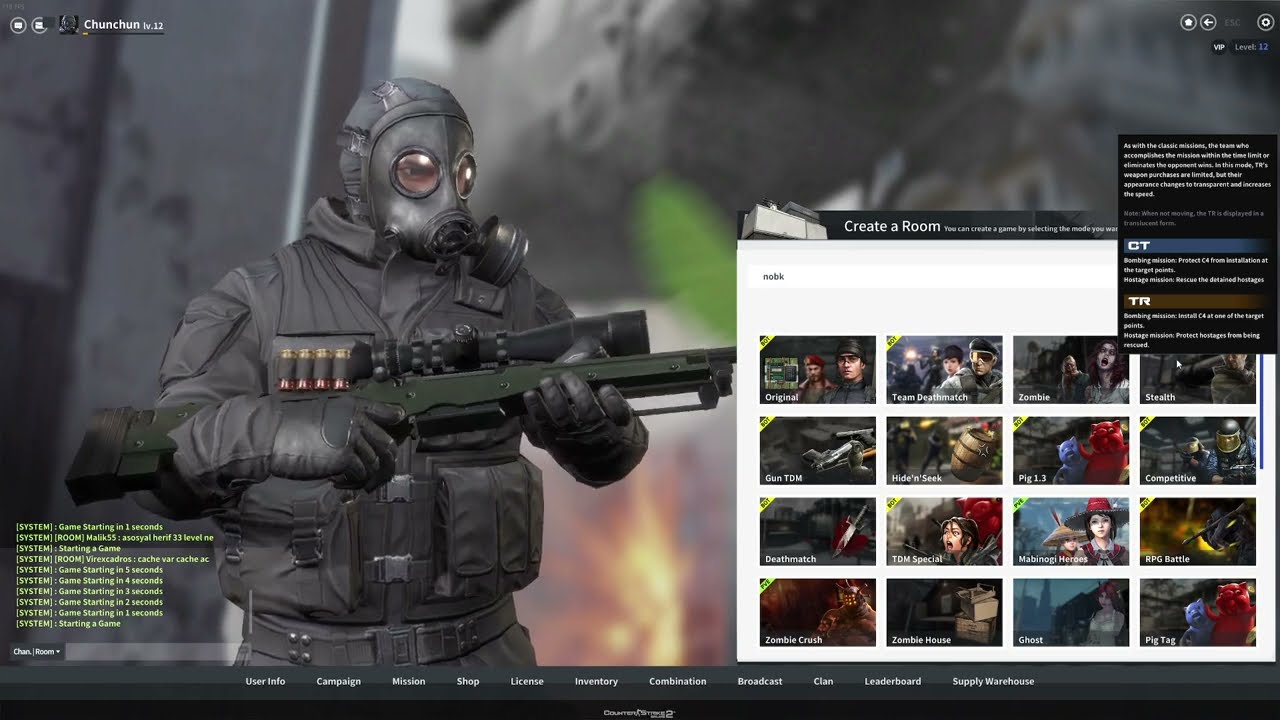Select the RPG Battle mode

1197,532
